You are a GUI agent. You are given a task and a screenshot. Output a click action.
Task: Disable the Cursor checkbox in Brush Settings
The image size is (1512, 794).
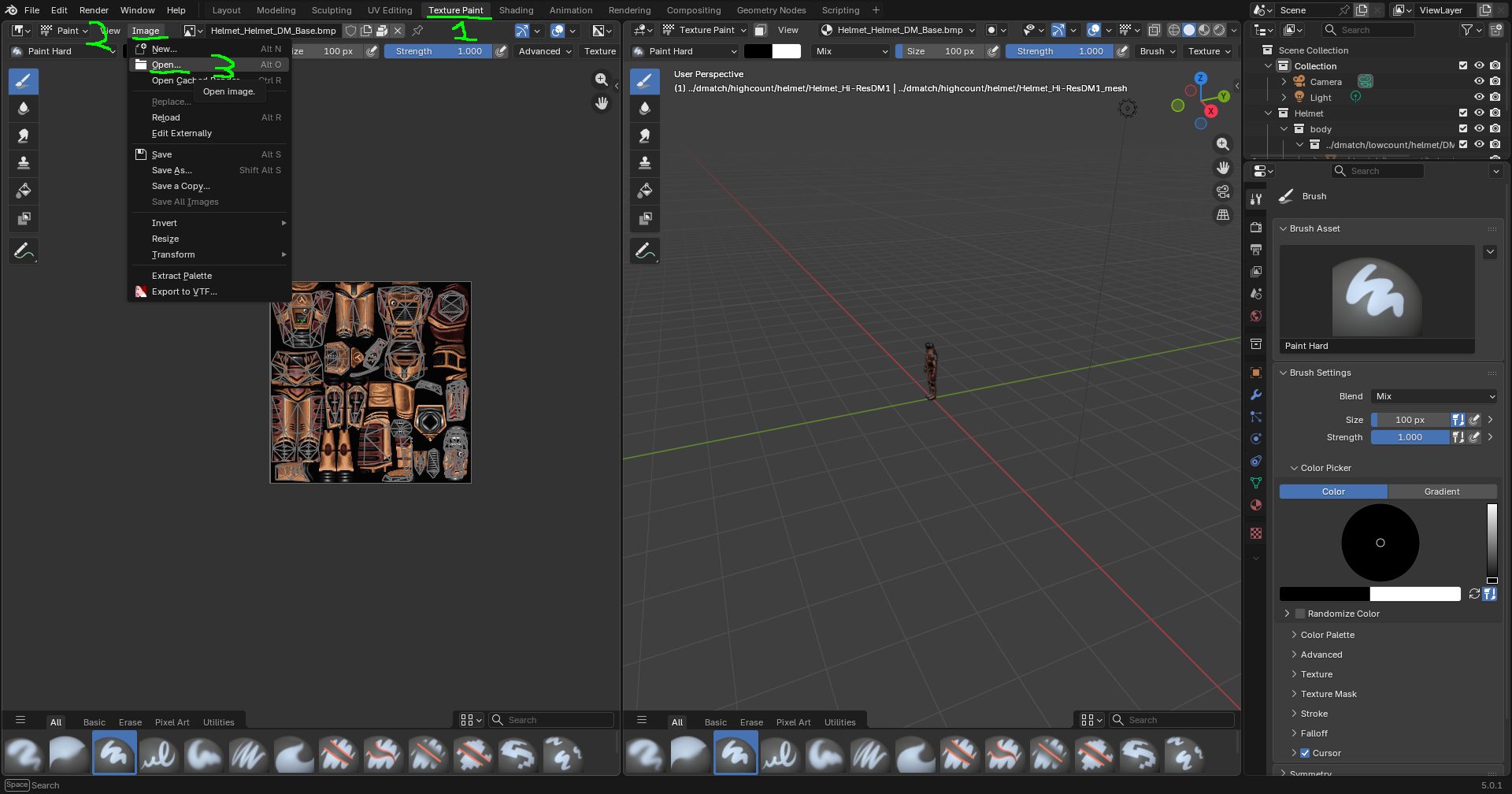coord(1306,753)
